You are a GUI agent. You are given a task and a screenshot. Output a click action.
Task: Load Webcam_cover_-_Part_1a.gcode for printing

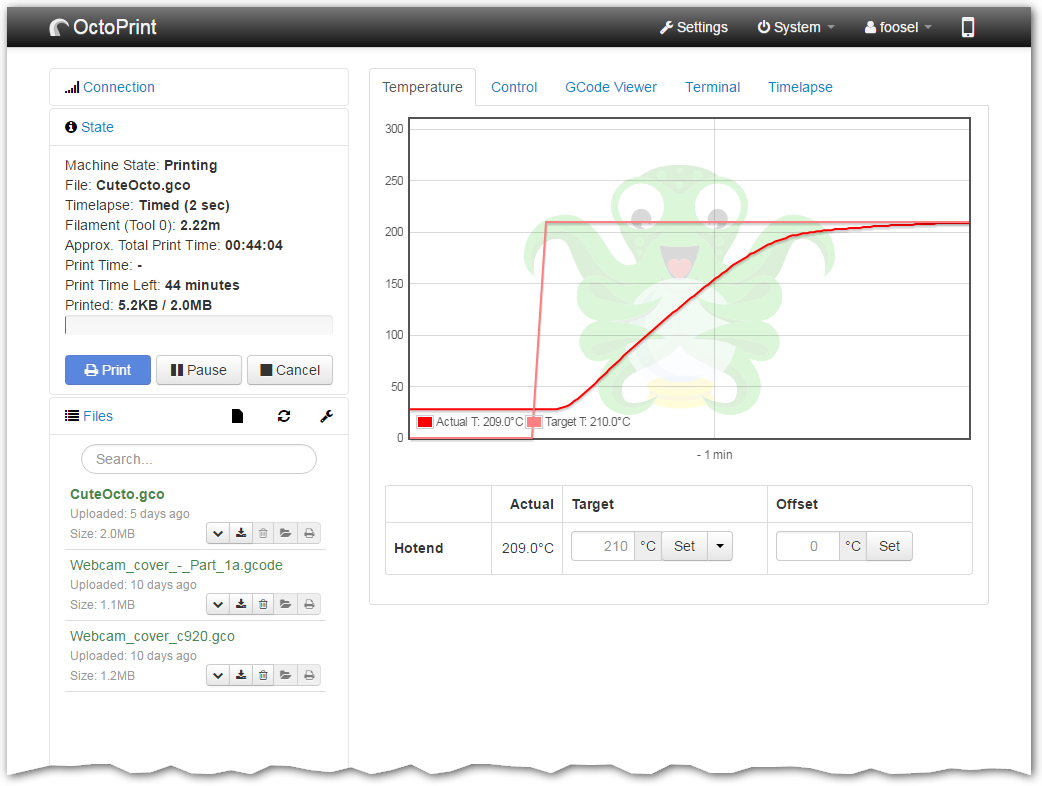pyautogui.click(x=286, y=603)
